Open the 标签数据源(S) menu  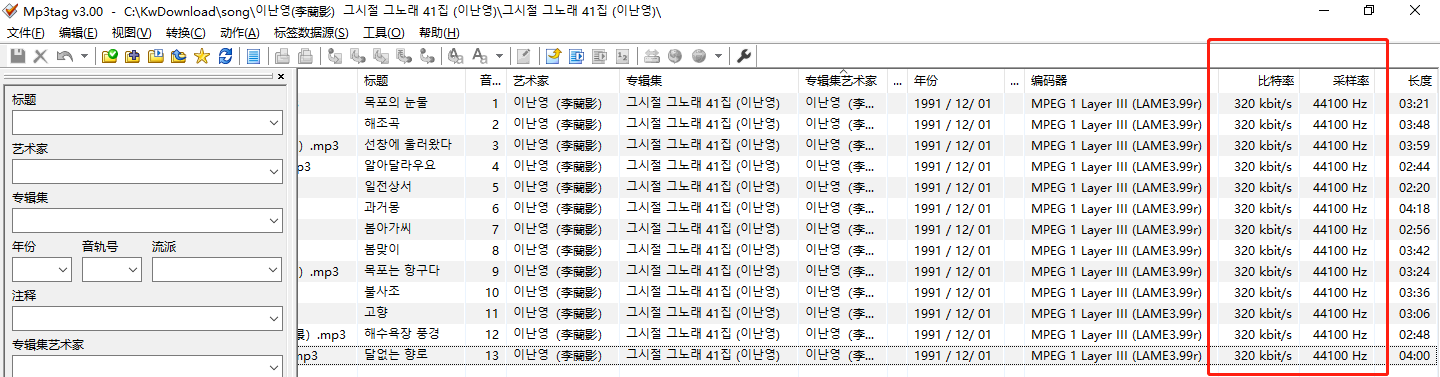pyautogui.click(x=311, y=33)
